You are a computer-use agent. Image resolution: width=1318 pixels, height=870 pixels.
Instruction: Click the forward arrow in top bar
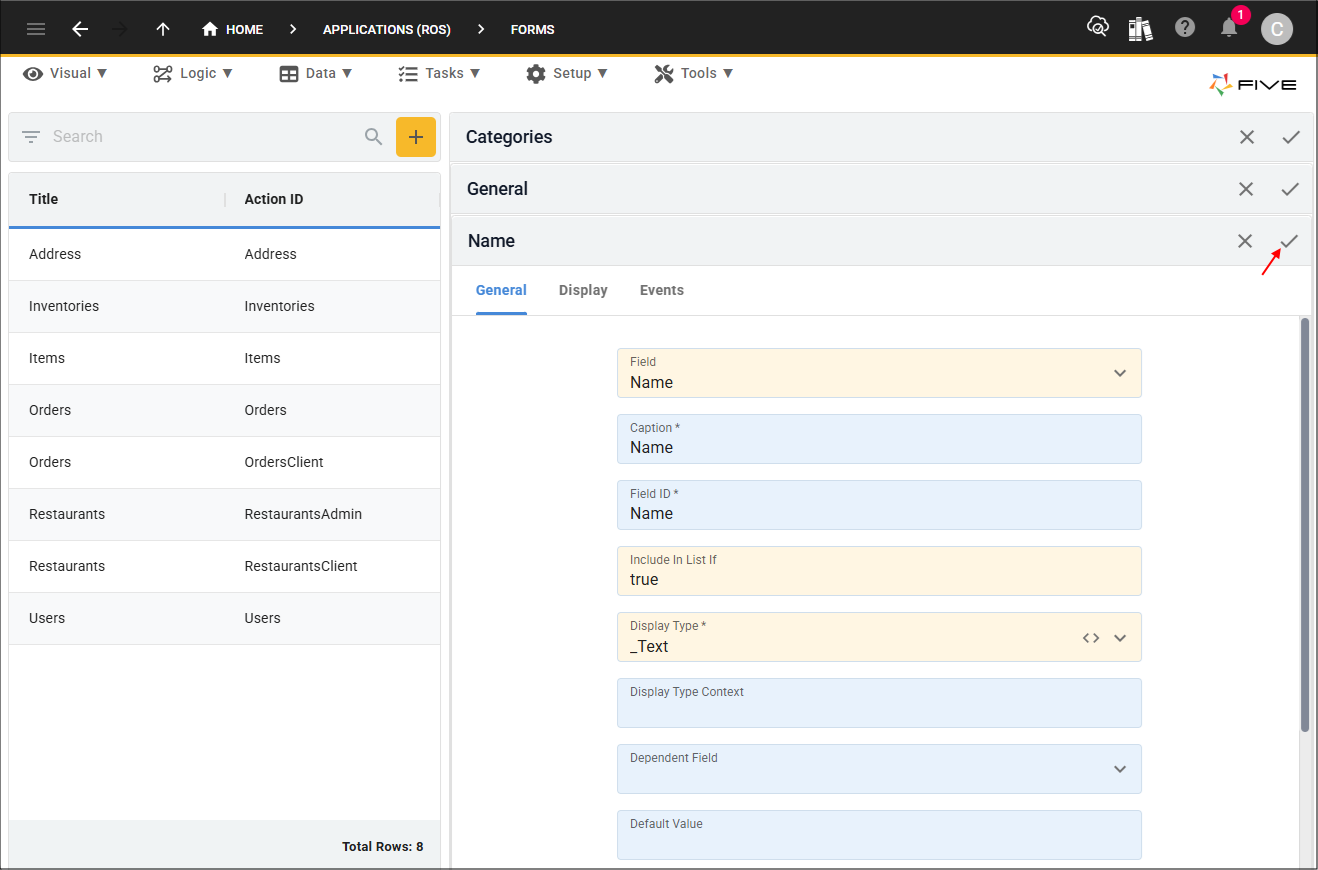tap(121, 29)
